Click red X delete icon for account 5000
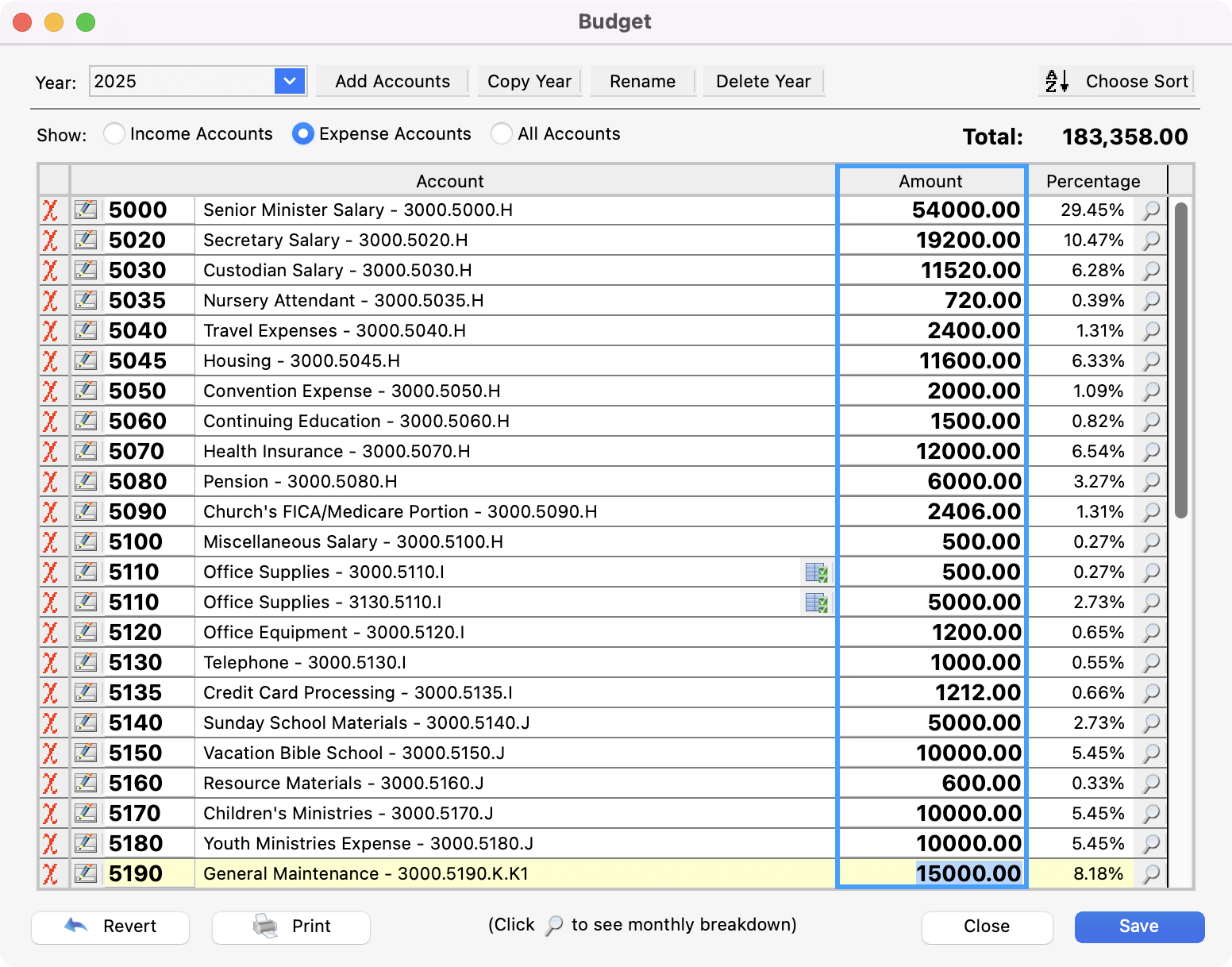 pyautogui.click(x=50, y=210)
